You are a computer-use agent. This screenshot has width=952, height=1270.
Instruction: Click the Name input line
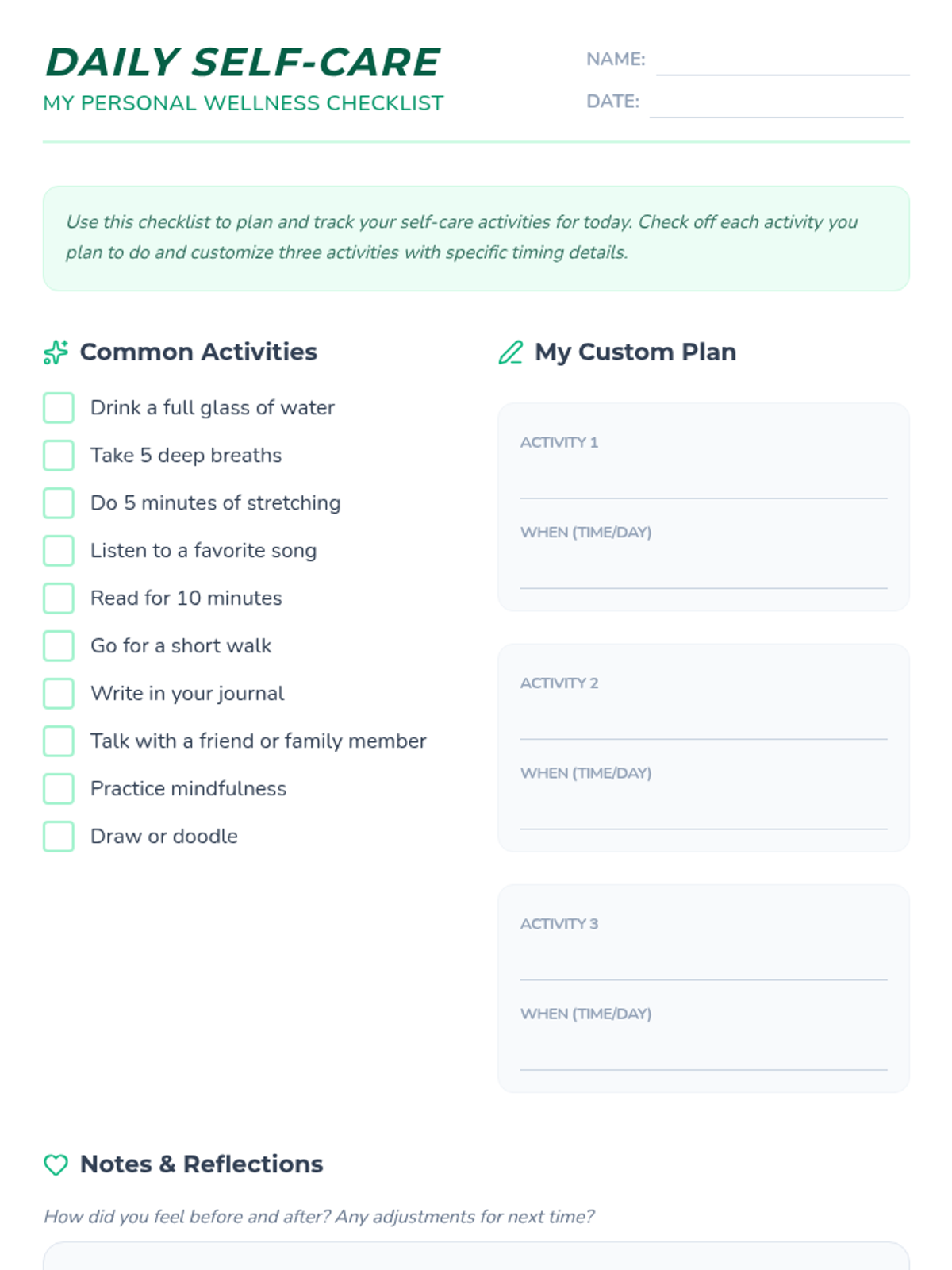783,60
